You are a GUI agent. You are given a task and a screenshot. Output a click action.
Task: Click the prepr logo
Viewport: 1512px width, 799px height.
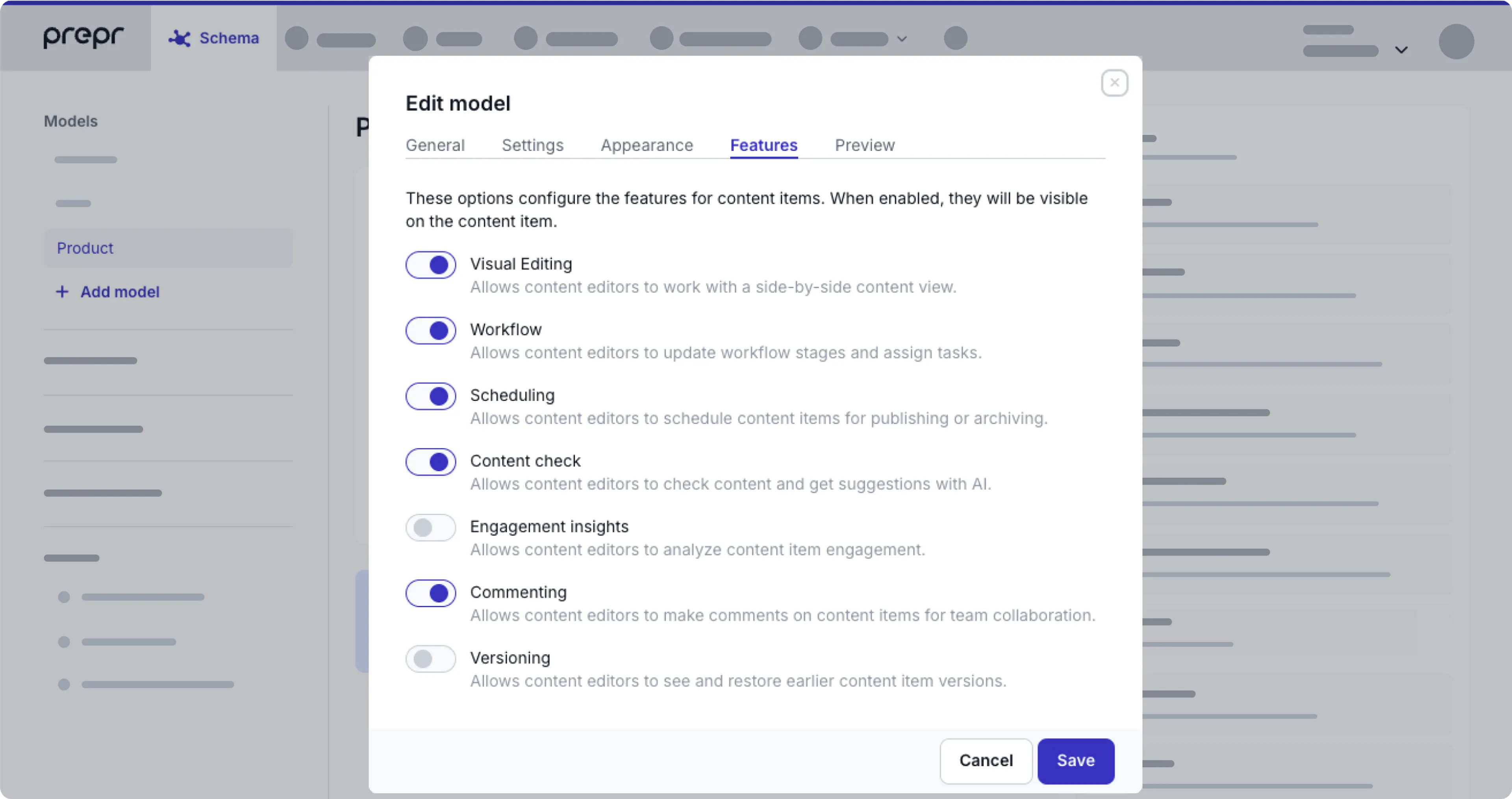83,37
